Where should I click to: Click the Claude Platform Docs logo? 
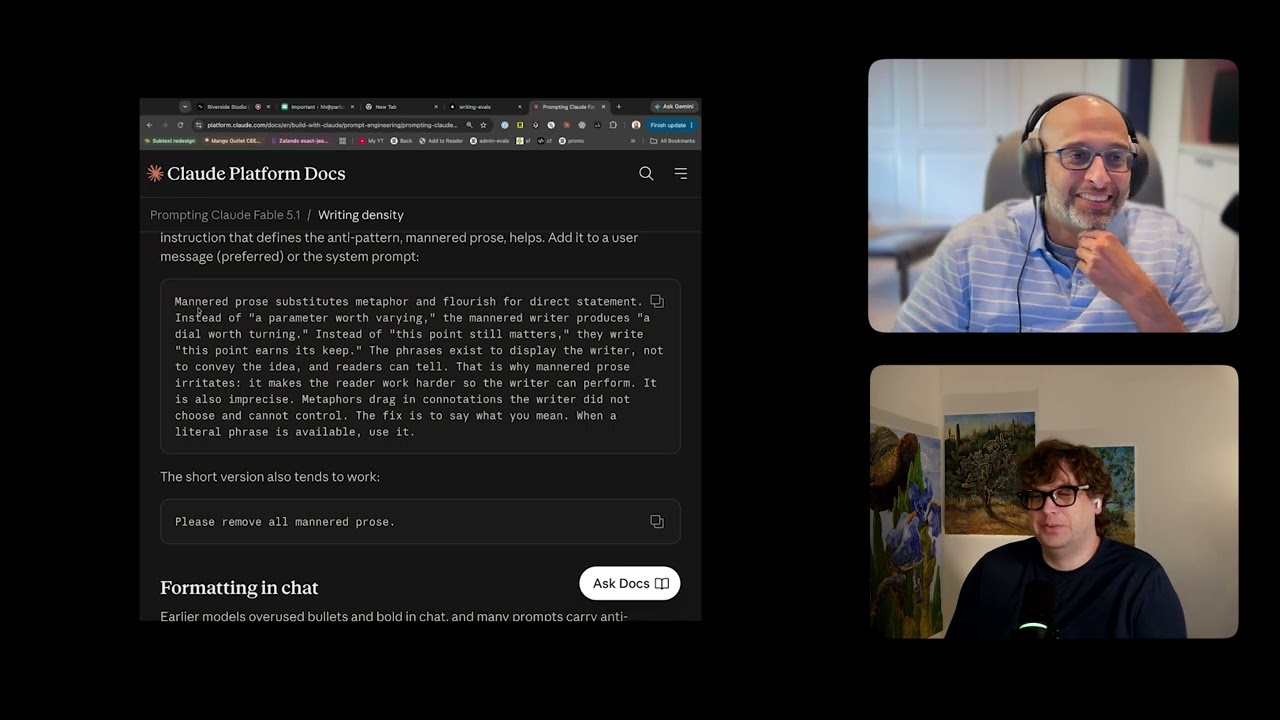tap(246, 174)
